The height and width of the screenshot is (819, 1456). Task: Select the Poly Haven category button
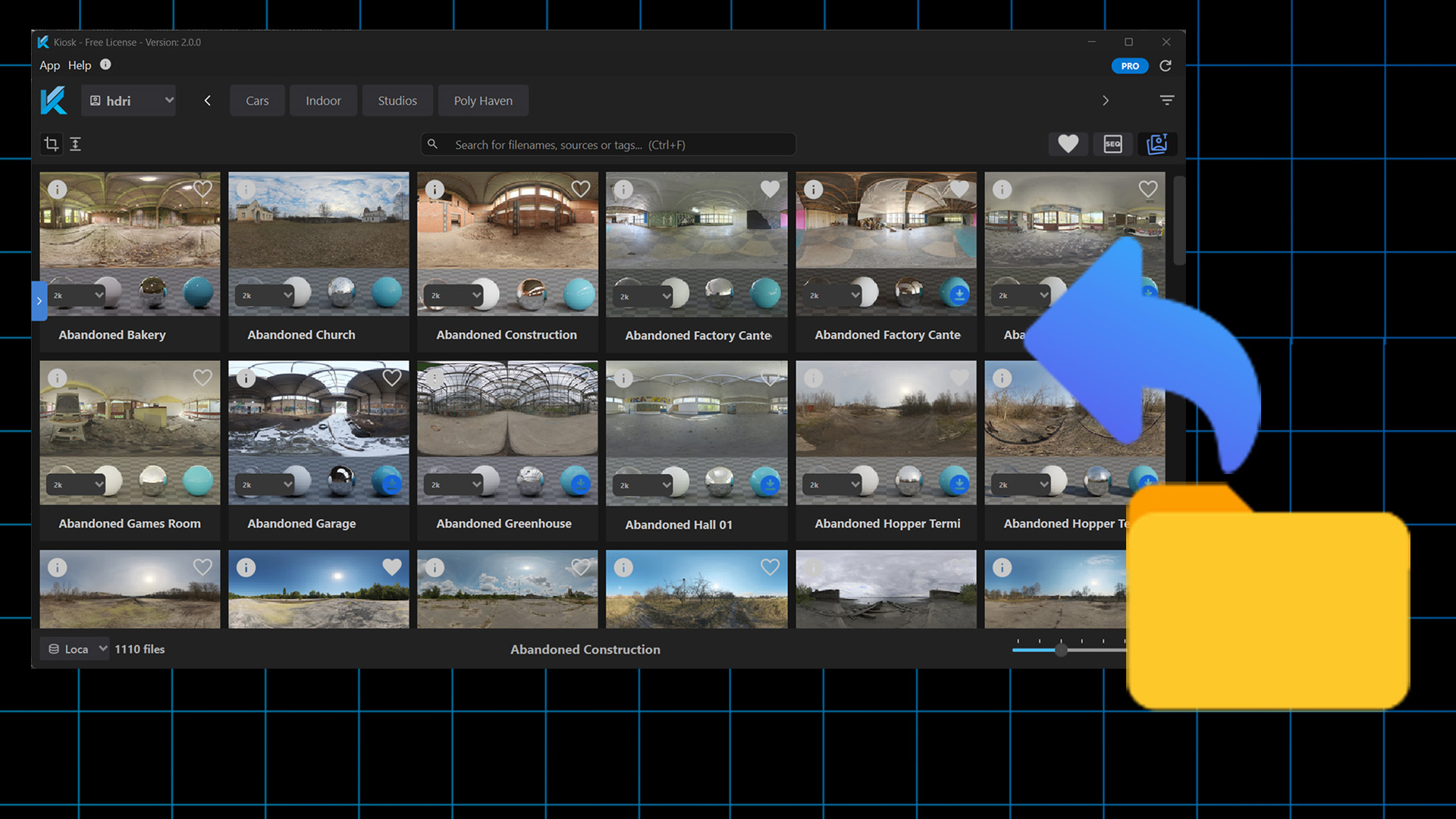[483, 100]
